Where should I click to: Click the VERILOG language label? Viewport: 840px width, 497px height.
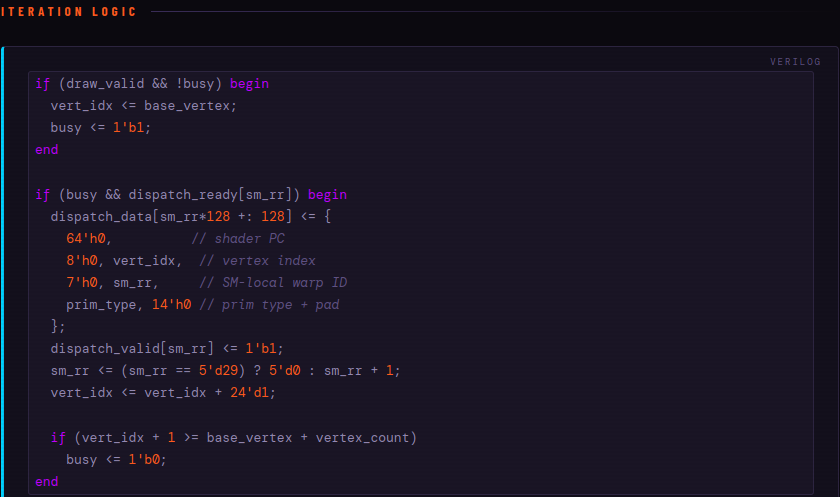pyautogui.click(x=795, y=62)
